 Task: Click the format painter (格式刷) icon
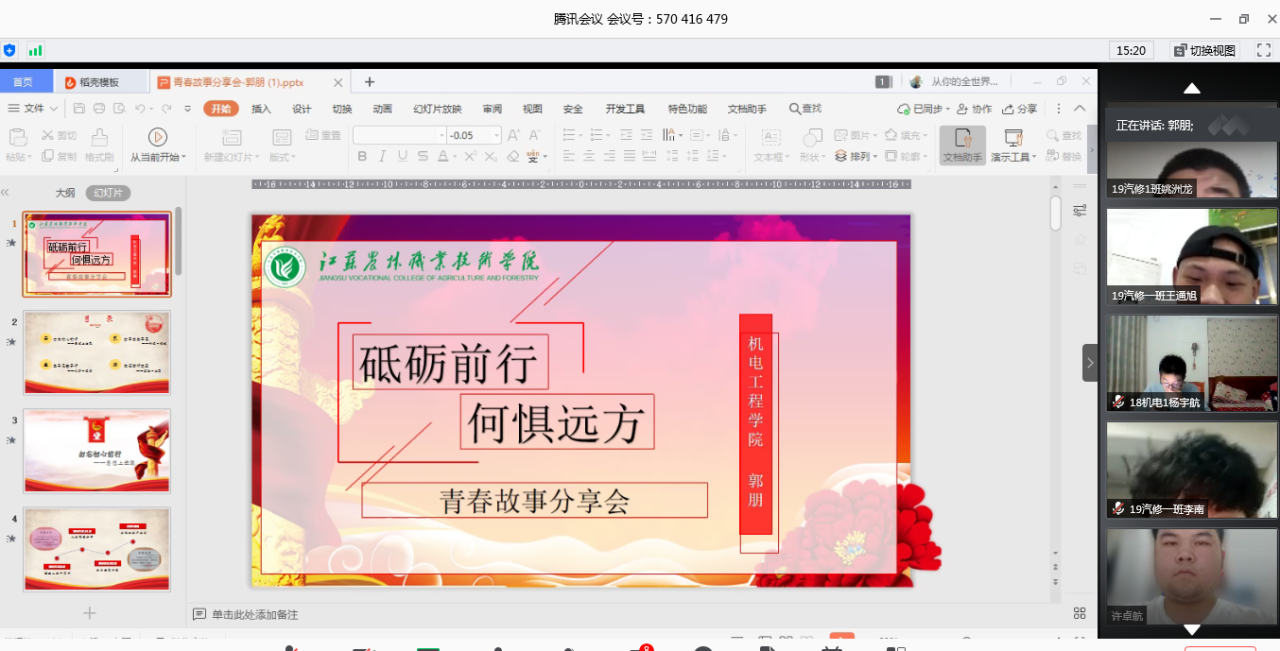[x=99, y=137]
